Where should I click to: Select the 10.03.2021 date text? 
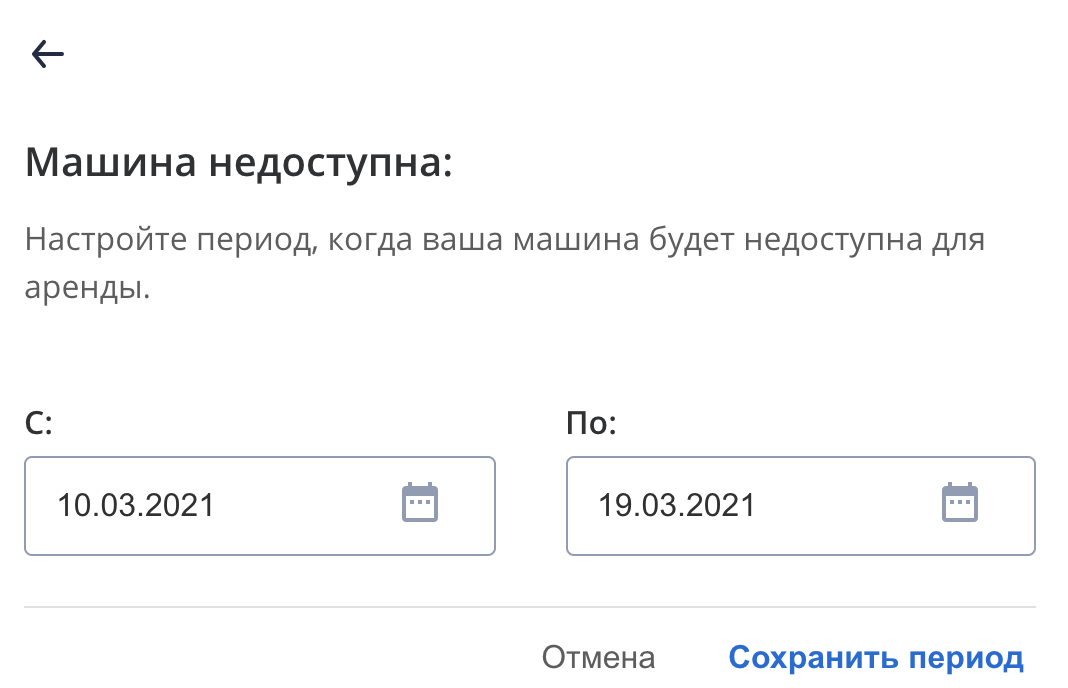(136, 505)
